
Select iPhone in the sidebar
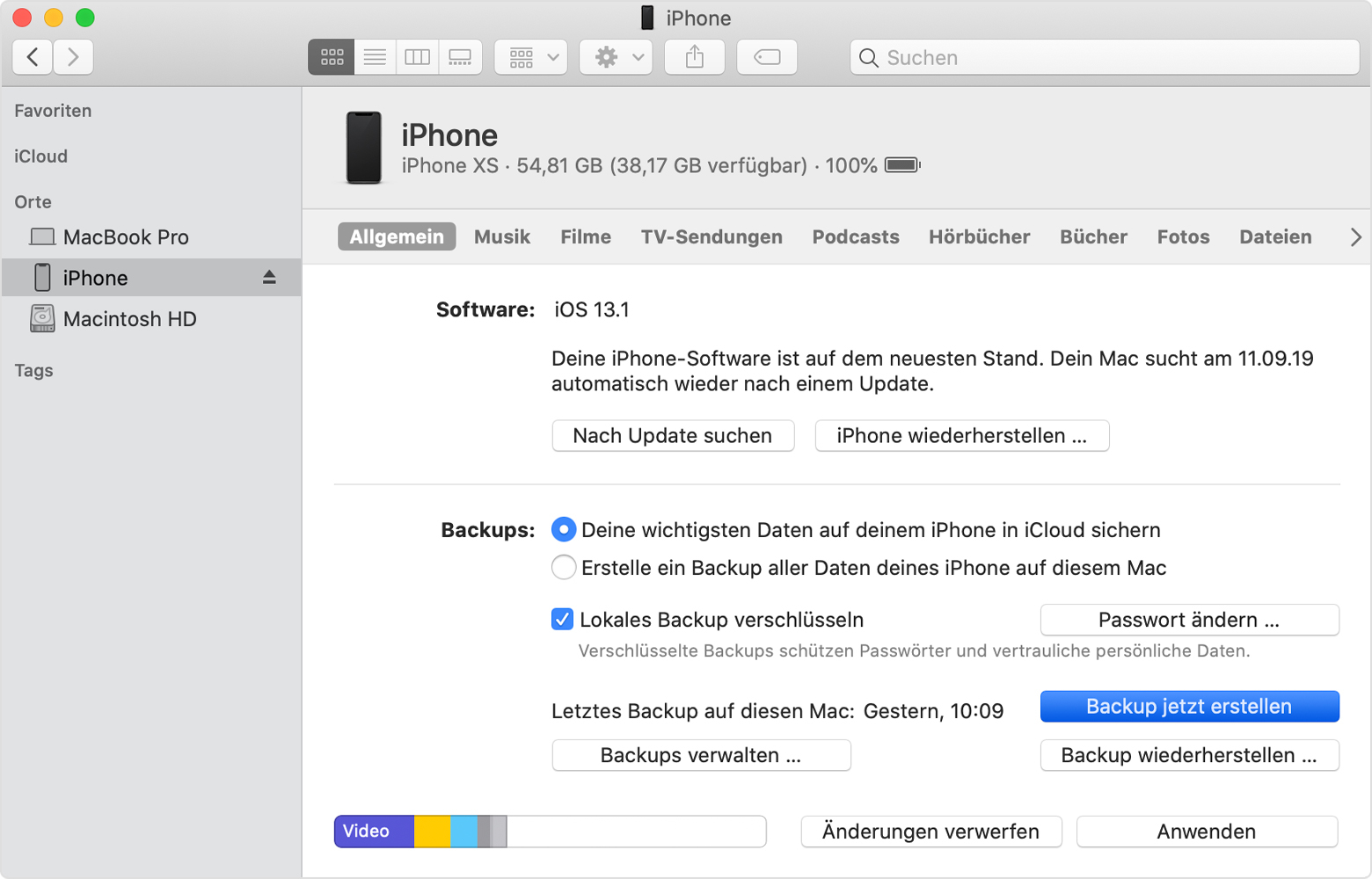pyautogui.click(x=151, y=278)
